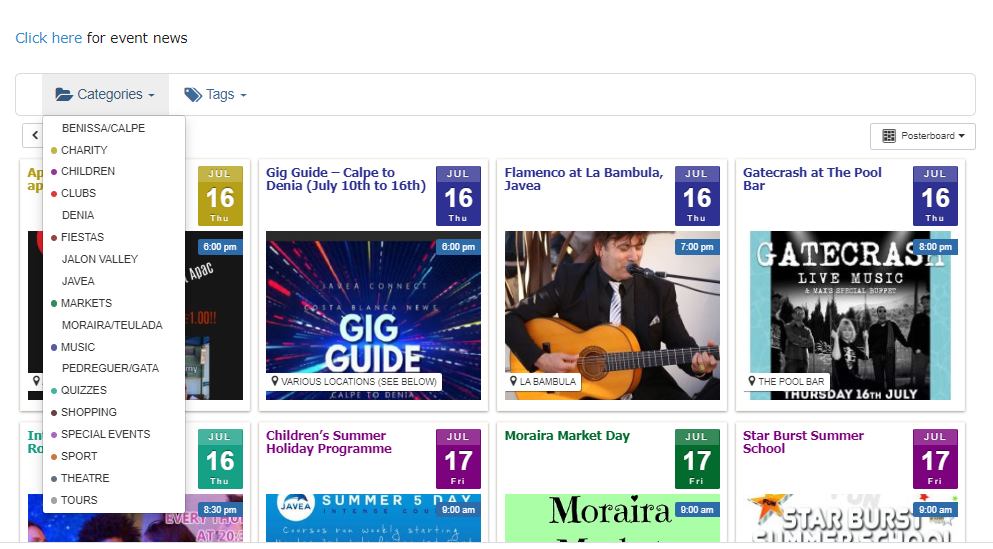
Task: Click the location pin beside LA BAMBULA
Action: point(514,381)
